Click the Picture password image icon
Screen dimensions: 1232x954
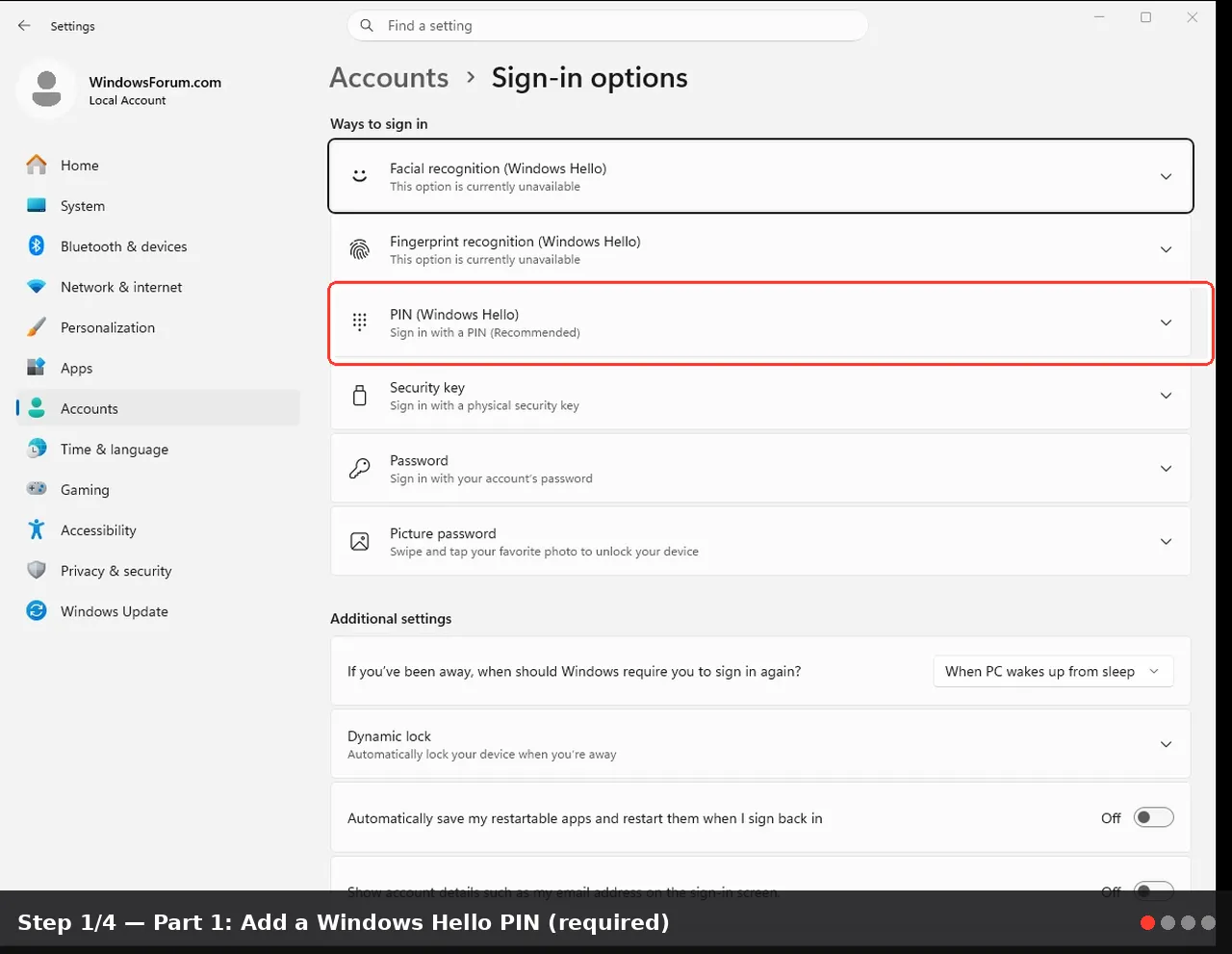pos(359,542)
